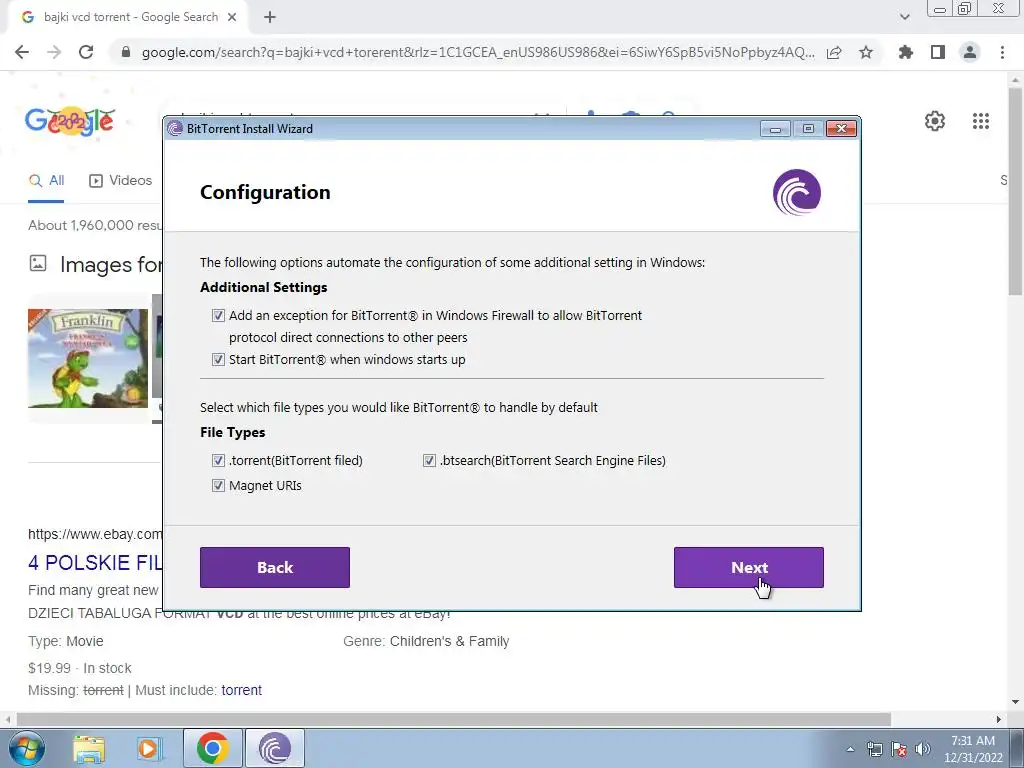Switch to Chrome in the taskbar
This screenshot has width=1024, height=768.
[212, 748]
